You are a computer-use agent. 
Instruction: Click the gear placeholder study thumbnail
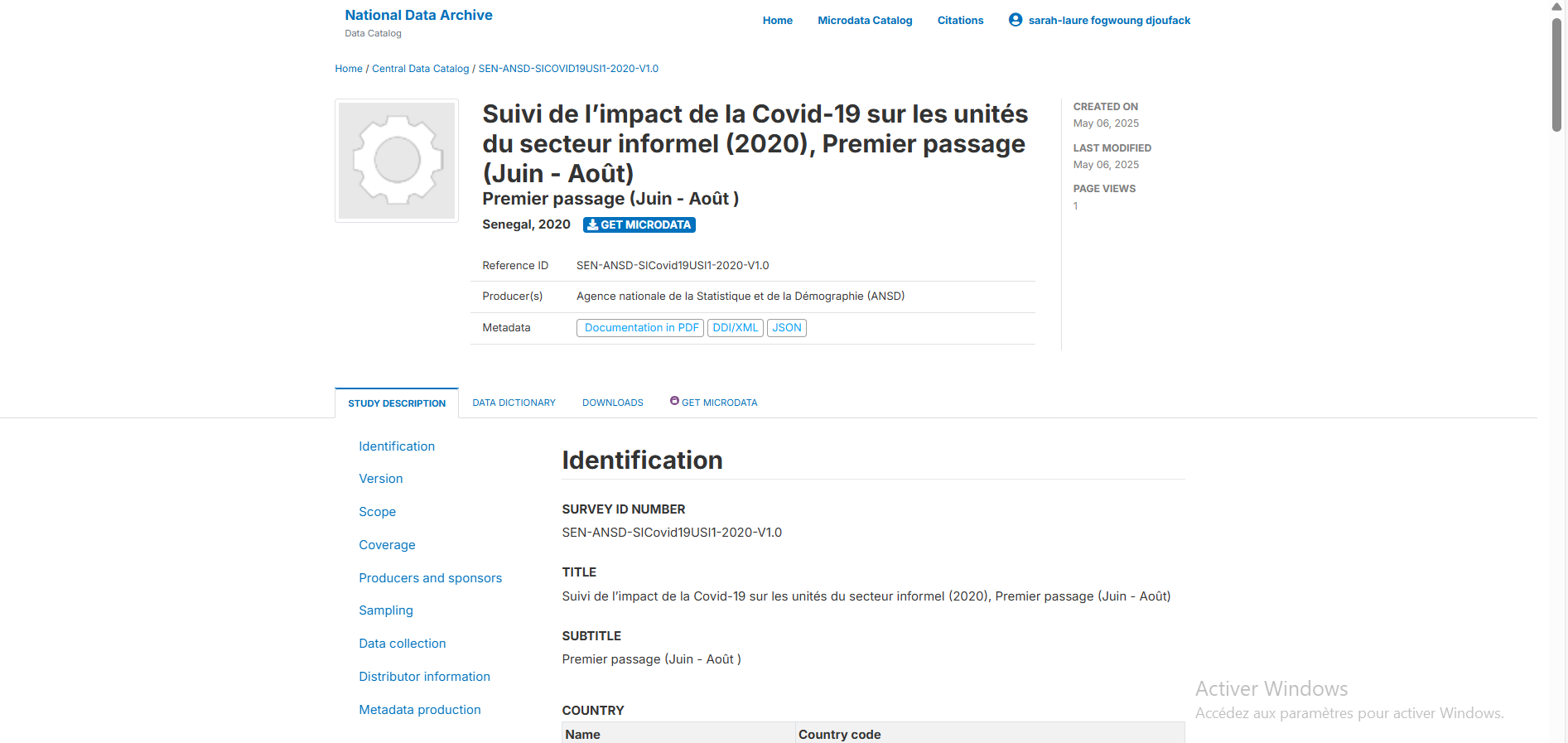[x=397, y=161]
